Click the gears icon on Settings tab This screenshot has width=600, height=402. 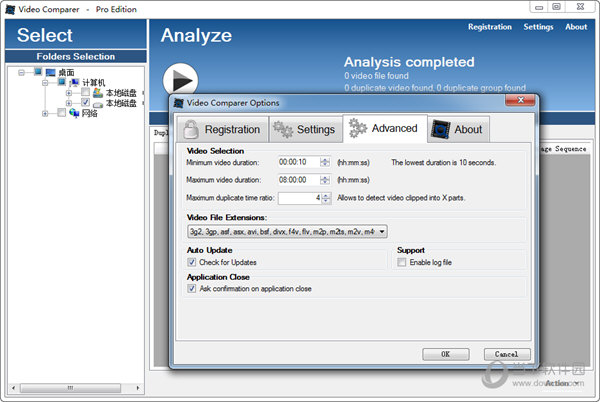(x=283, y=129)
